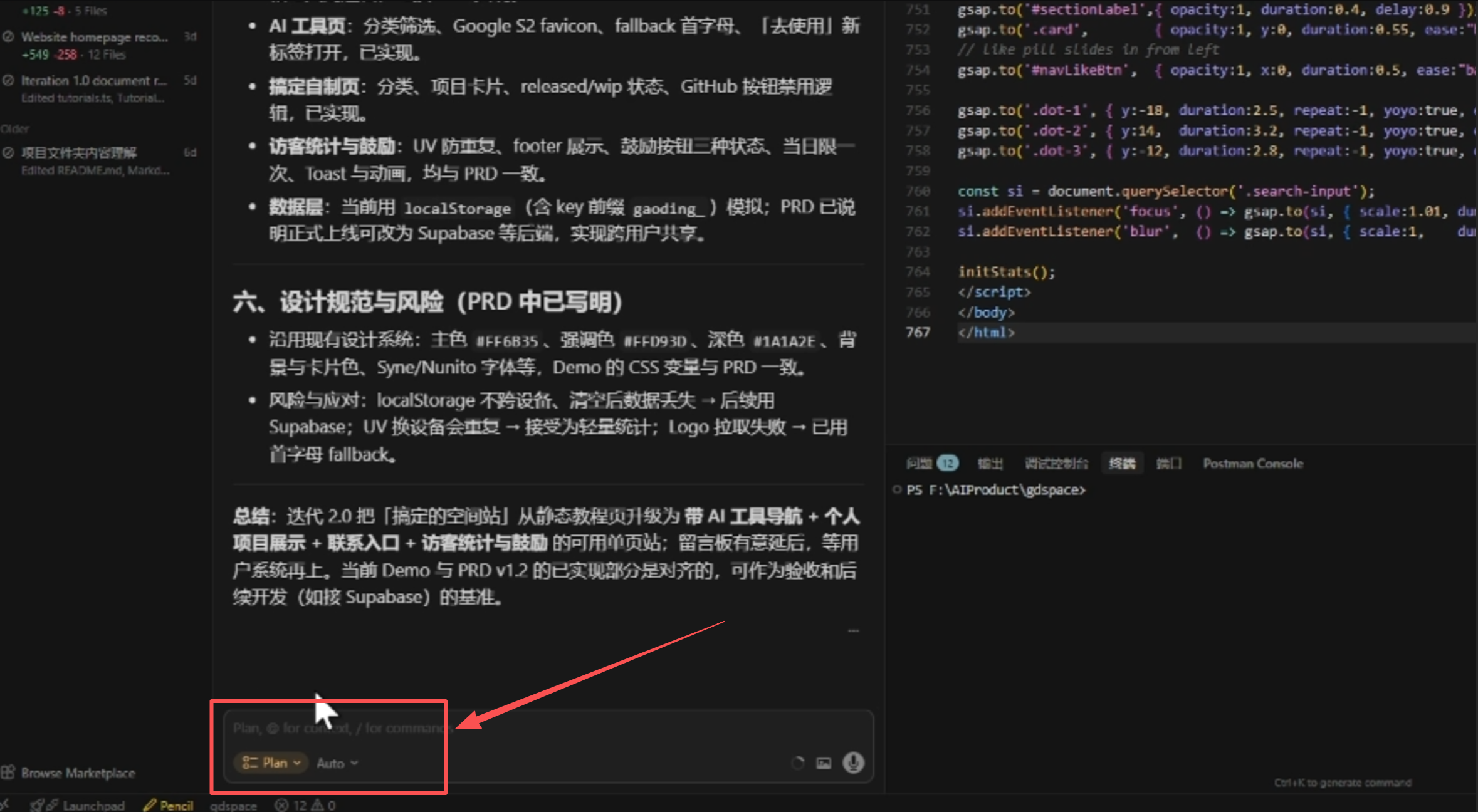
Task: Click the attach image icon
Action: pyautogui.click(x=824, y=763)
